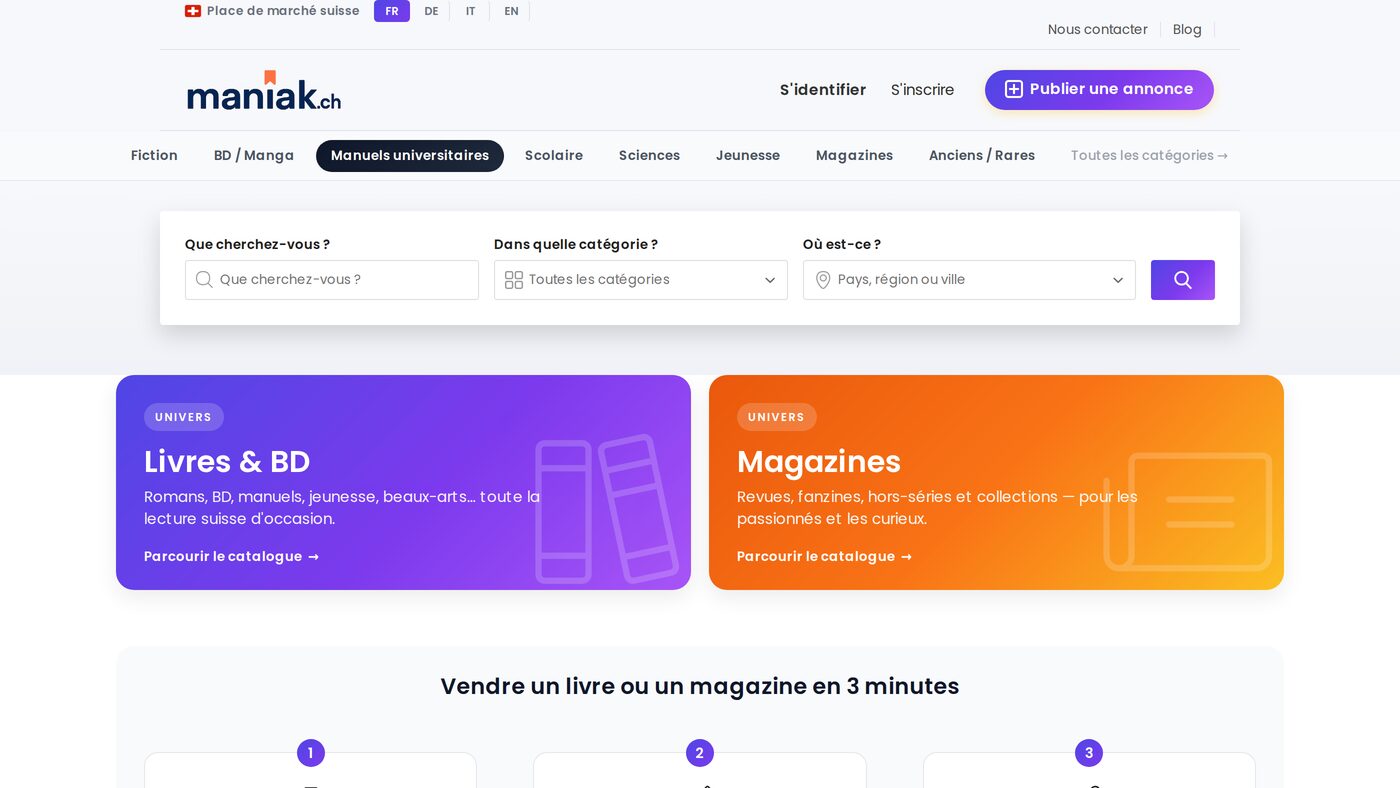The image size is (1400, 788).
Task: Click the books illustration on Livres & BD card
Action: (x=607, y=508)
